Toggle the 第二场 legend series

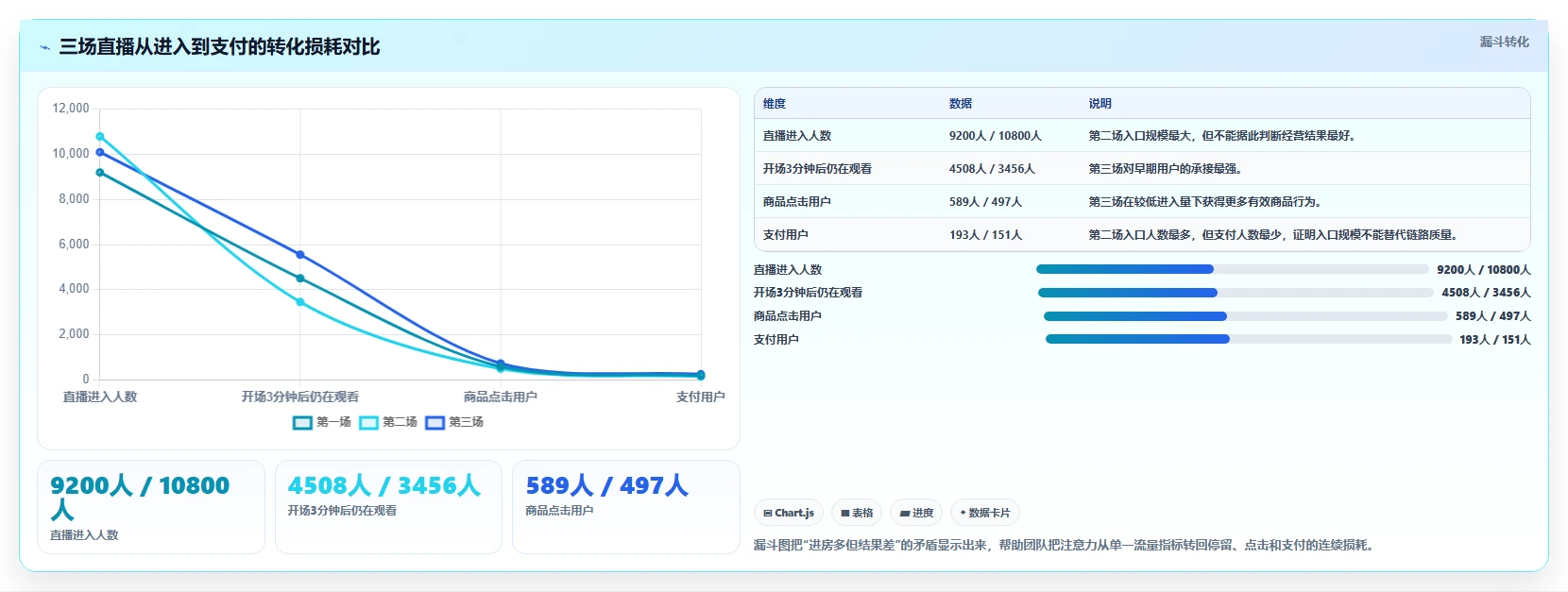pos(388,422)
